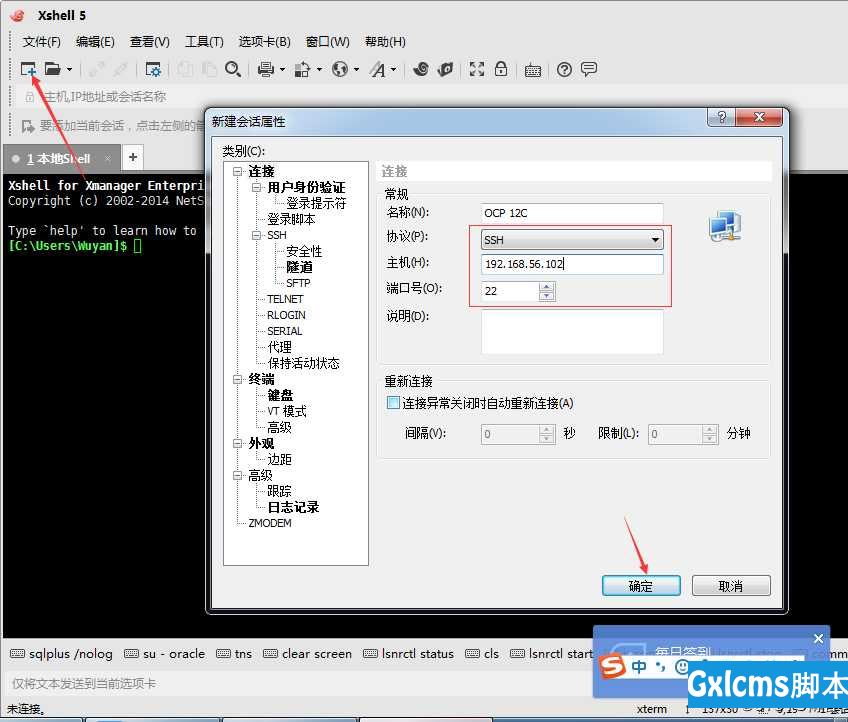The width and height of the screenshot is (848, 722).
Task: Open the 帮助(H) menu
Action: 385,42
